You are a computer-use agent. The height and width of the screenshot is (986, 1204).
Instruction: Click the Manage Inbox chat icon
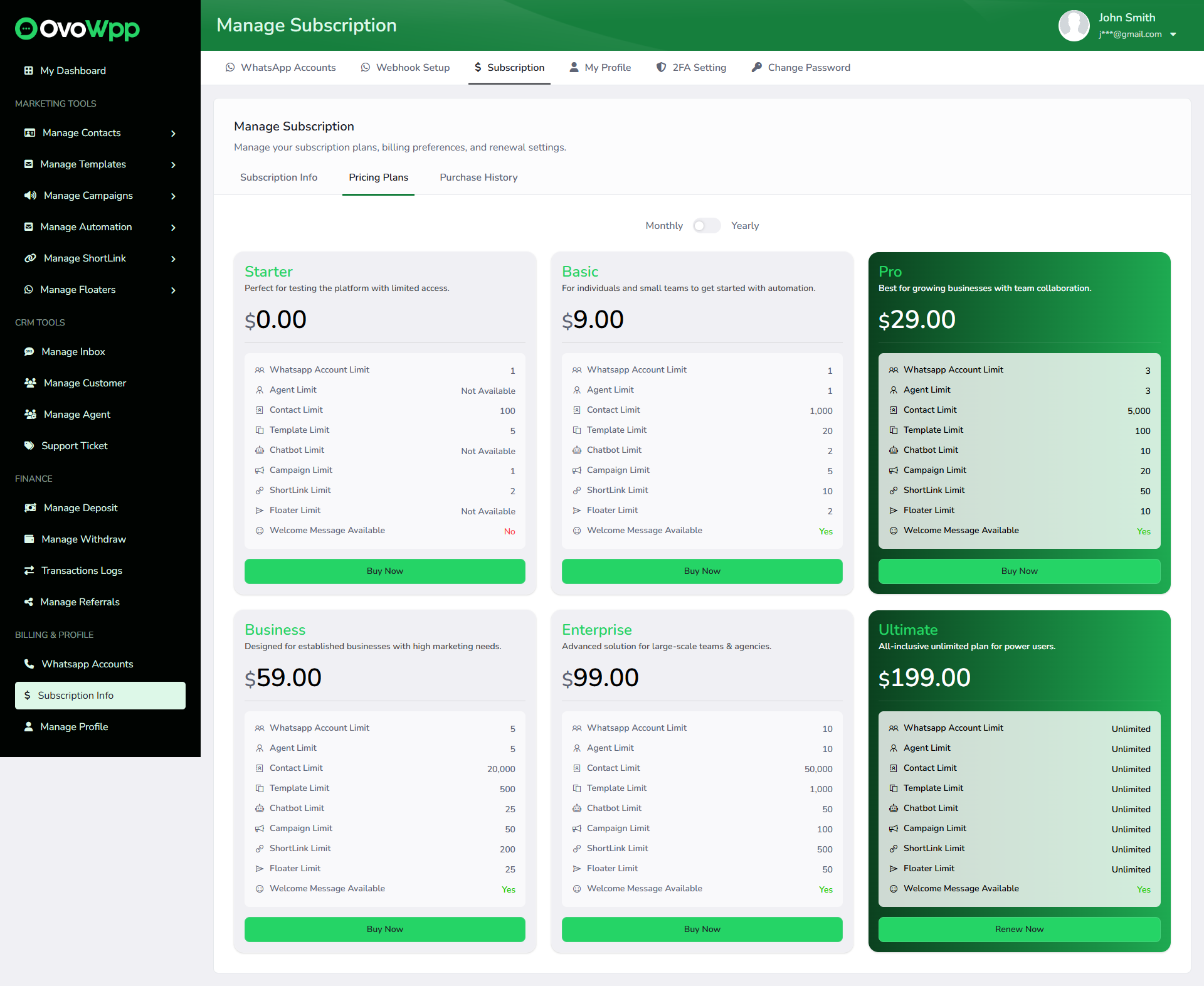pyautogui.click(x=29, y=352)
